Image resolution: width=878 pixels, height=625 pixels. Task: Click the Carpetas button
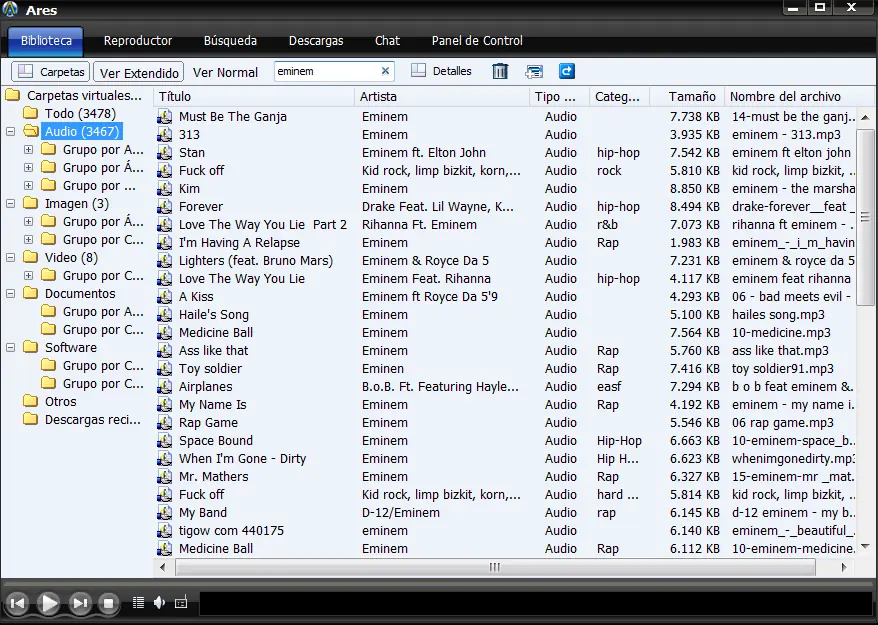pos(51,72)
